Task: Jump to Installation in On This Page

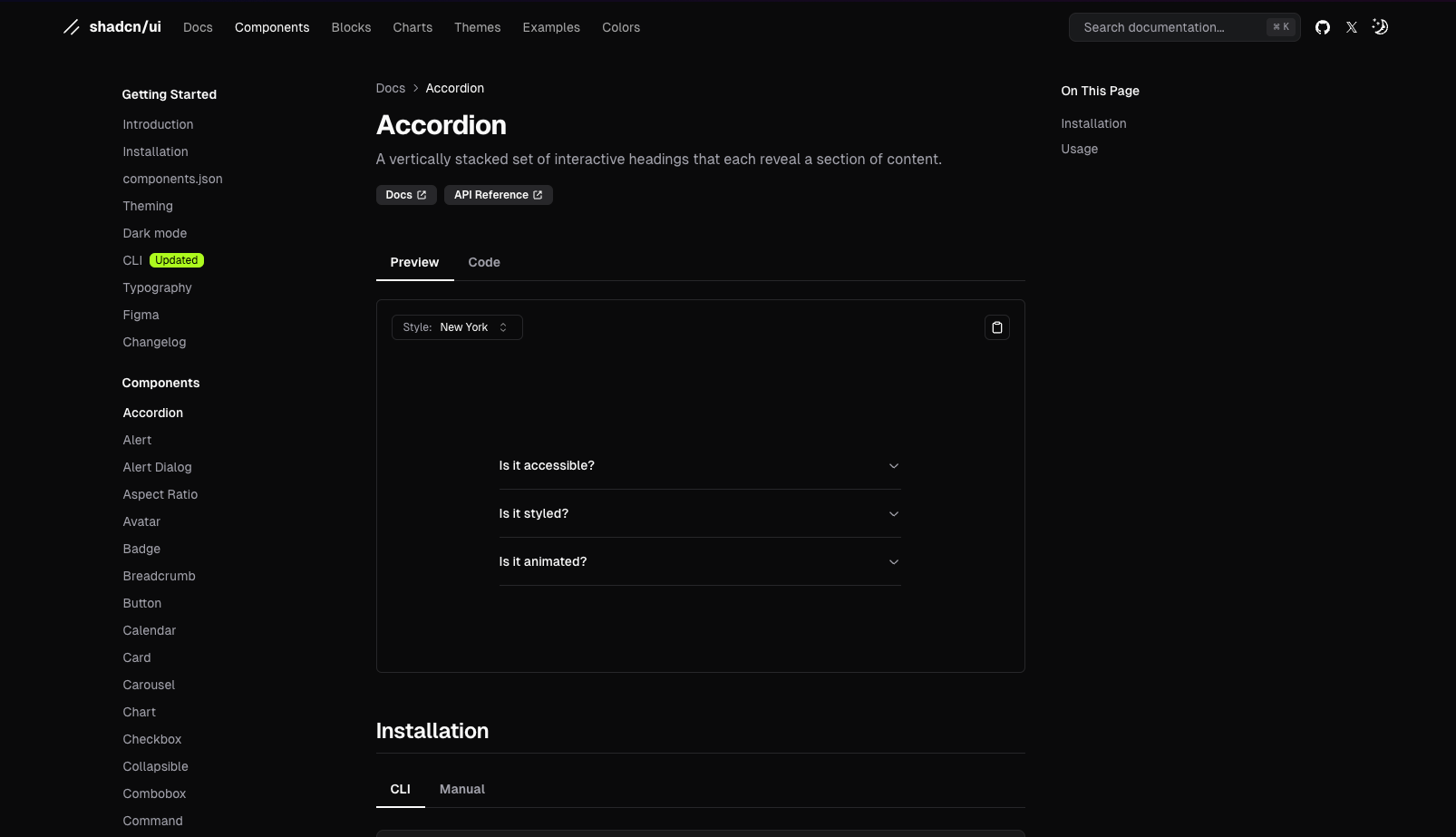Action: click(x=1093, y=123)
